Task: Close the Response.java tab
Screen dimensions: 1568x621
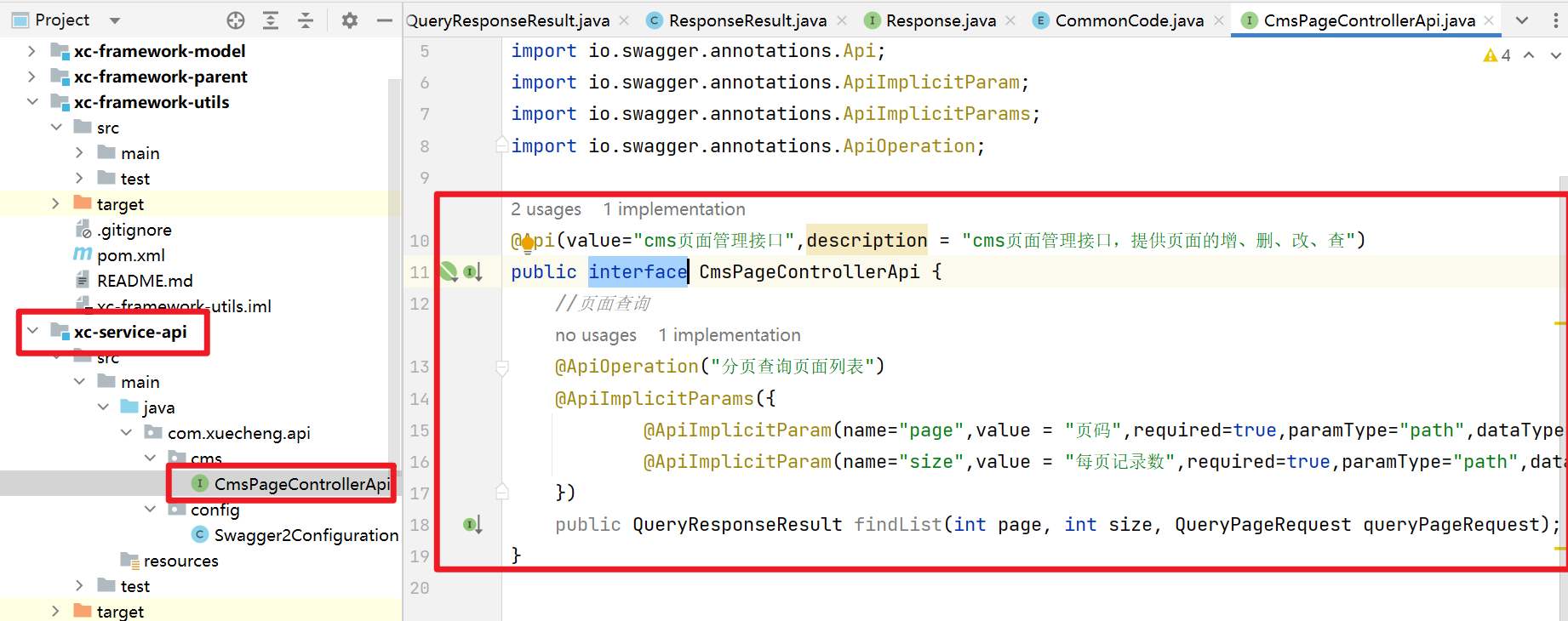Action: pos(1010,20)
